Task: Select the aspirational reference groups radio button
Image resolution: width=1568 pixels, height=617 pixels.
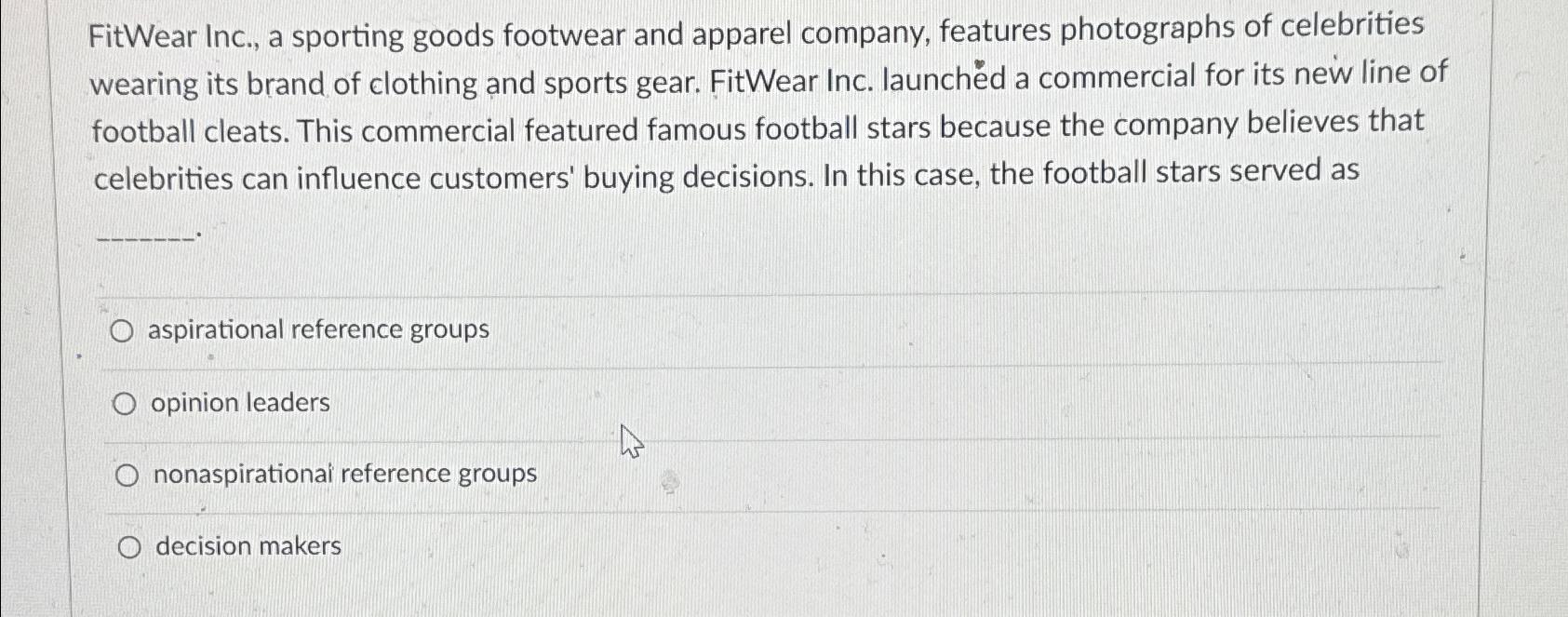Action: click(121, 330)
